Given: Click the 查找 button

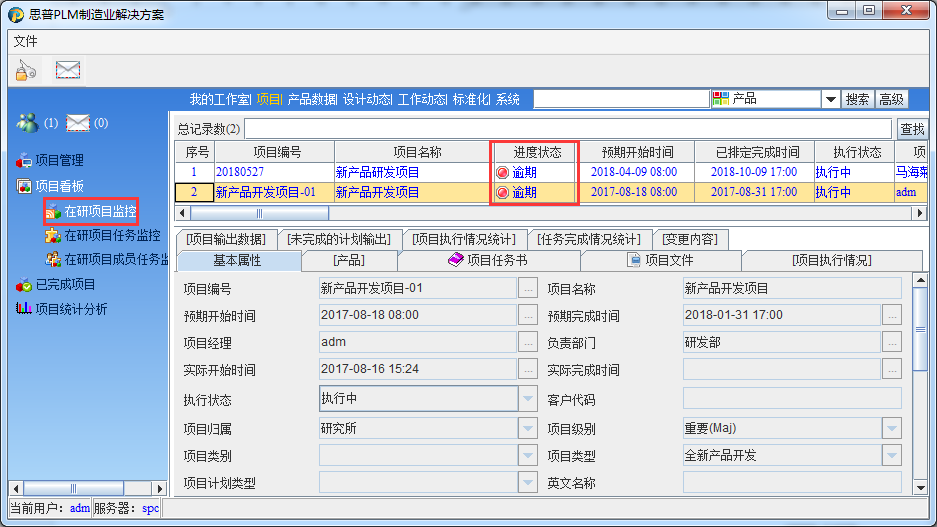Looking at the screenshot, I should [912, 129].
